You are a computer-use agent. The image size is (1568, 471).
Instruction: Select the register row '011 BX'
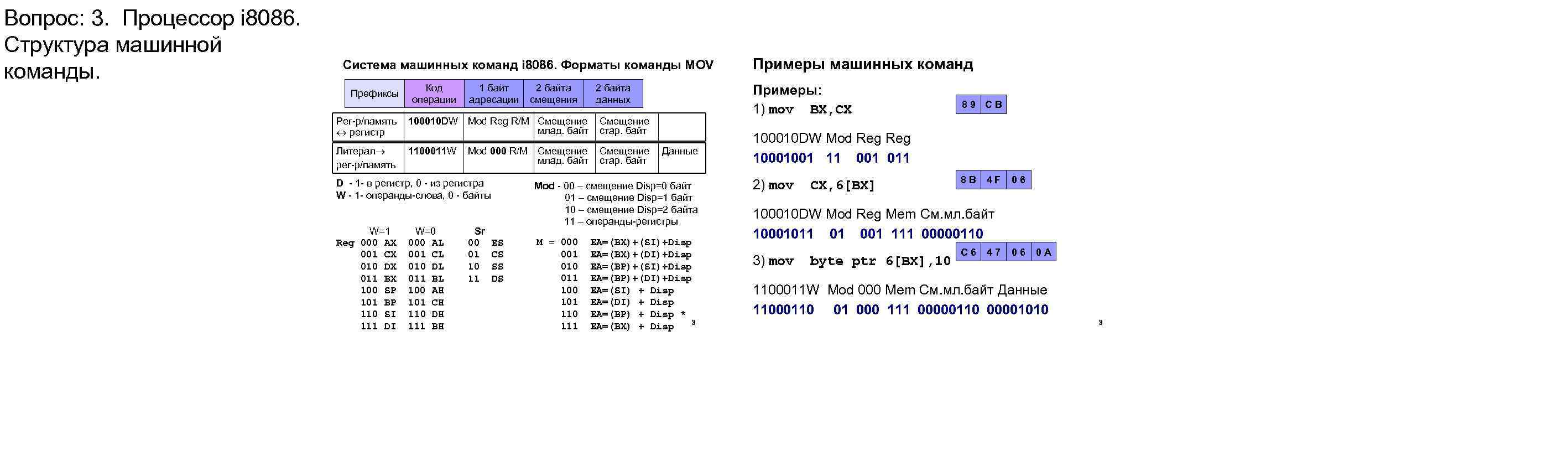[378, 278]
